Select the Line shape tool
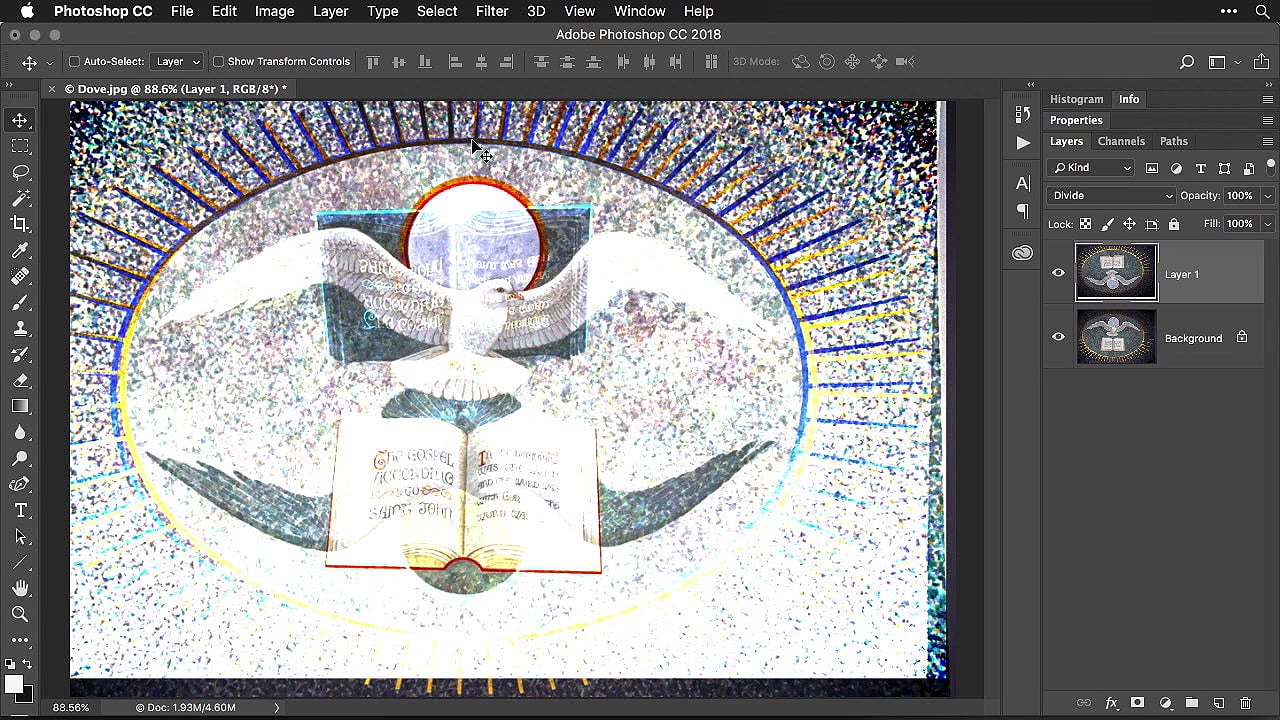1280x720 pixels. tap(20, 562)
